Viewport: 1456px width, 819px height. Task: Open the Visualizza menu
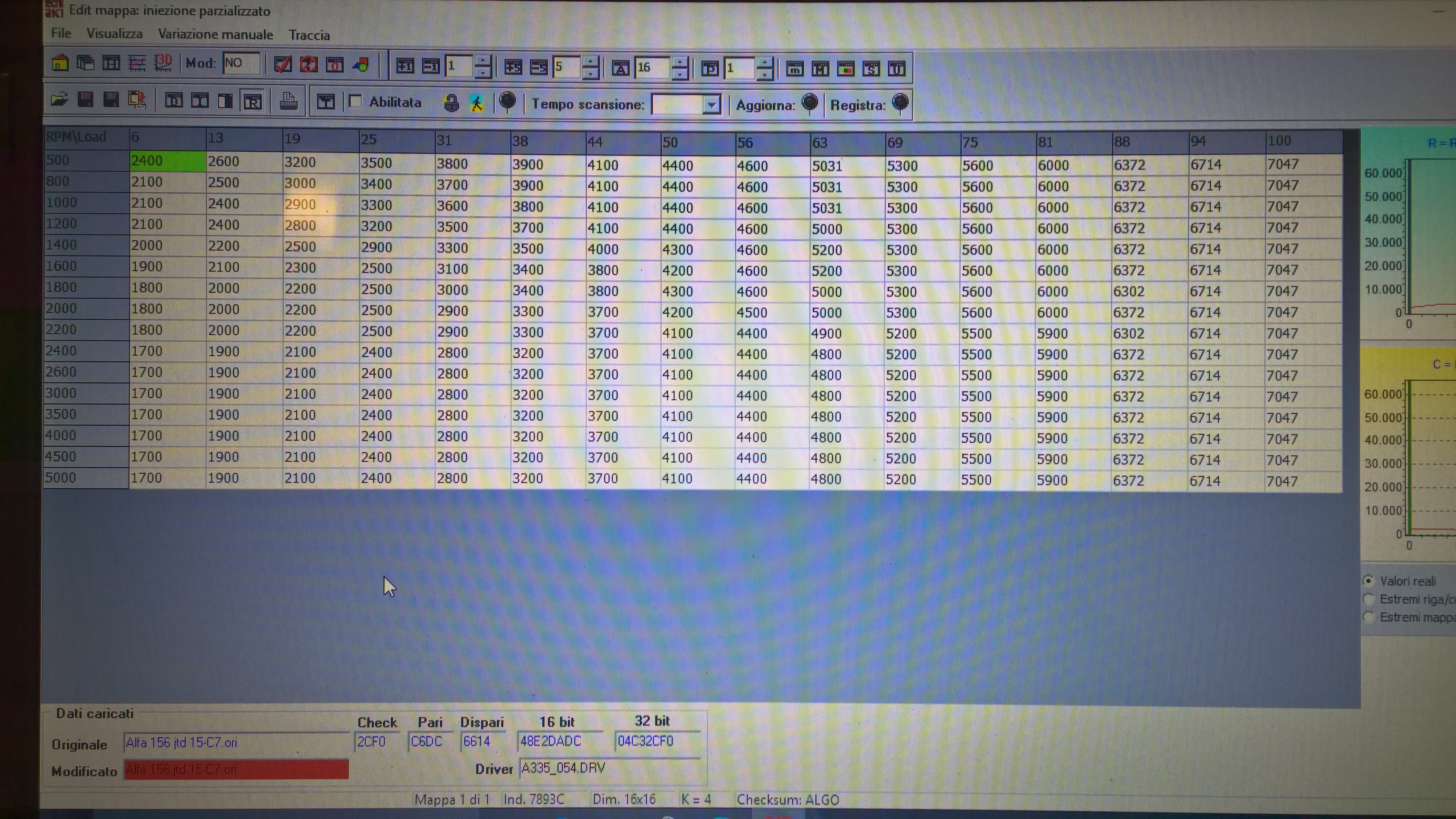tap(114, 34)
